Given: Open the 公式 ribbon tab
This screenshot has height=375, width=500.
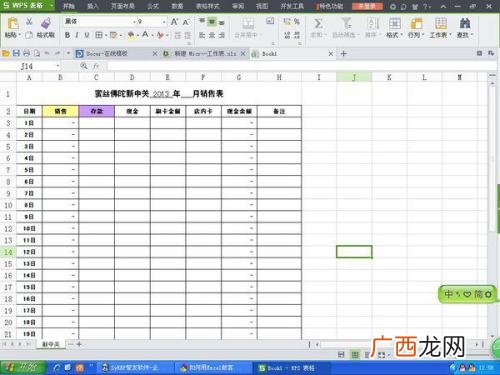Looking at the screenshot, I should pos(153,6).
